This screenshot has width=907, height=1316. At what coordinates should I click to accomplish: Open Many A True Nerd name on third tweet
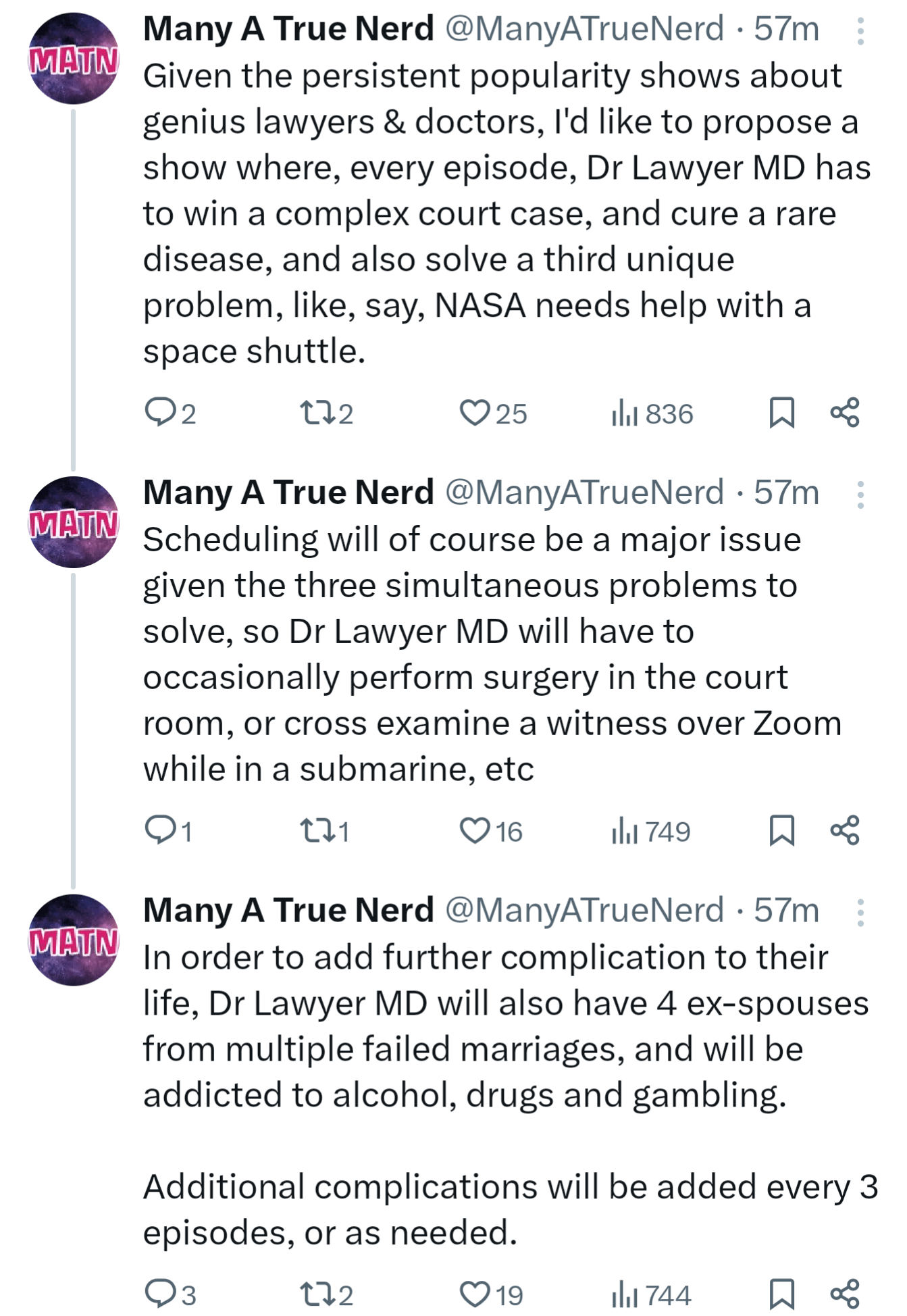click(288, 910)
